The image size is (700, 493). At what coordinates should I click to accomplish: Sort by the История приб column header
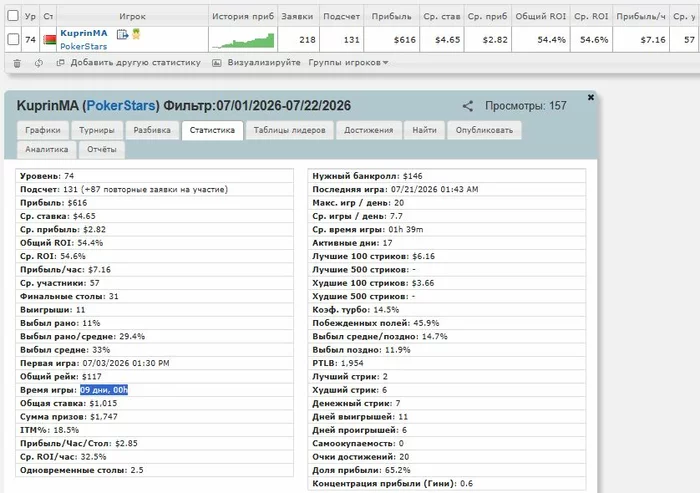point(243,16)
